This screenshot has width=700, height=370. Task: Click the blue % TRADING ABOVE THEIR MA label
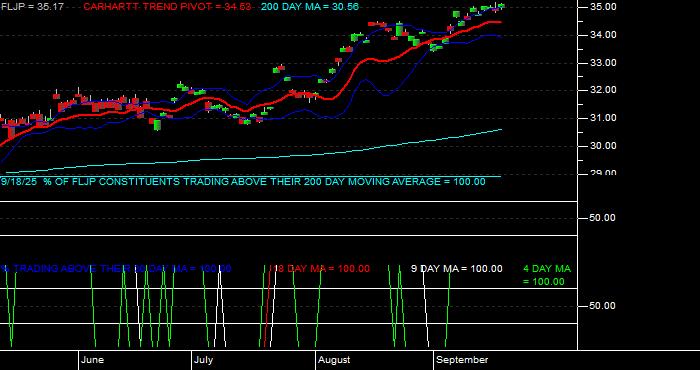[116, 269]
